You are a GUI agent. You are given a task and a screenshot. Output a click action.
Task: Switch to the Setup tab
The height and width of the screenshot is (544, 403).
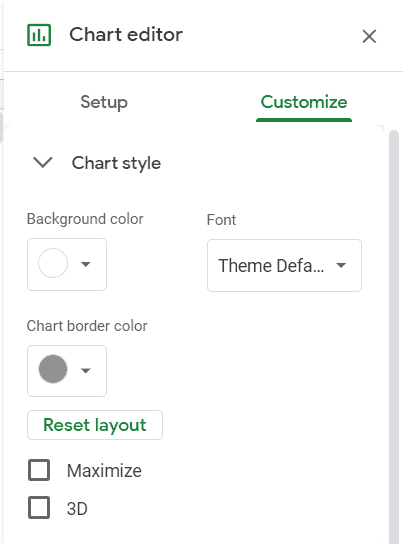tap(104, 102)
